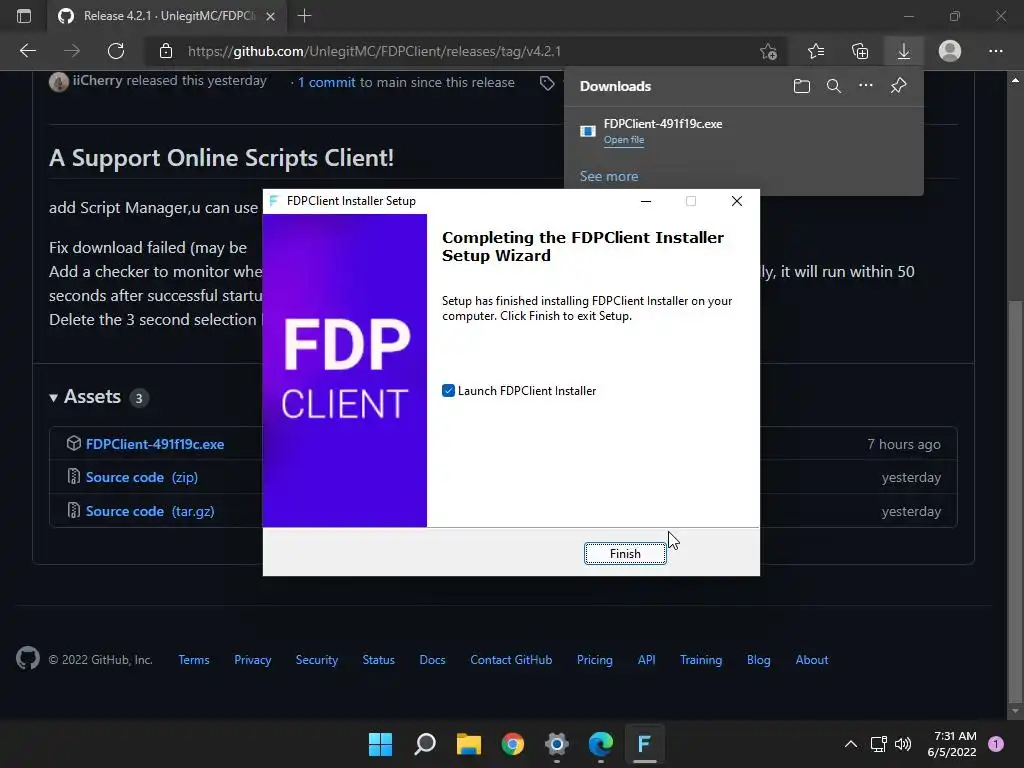Open downloads folder icon in Downloads panel
This screenshot has width=1024, height=768.
[801, 86]
